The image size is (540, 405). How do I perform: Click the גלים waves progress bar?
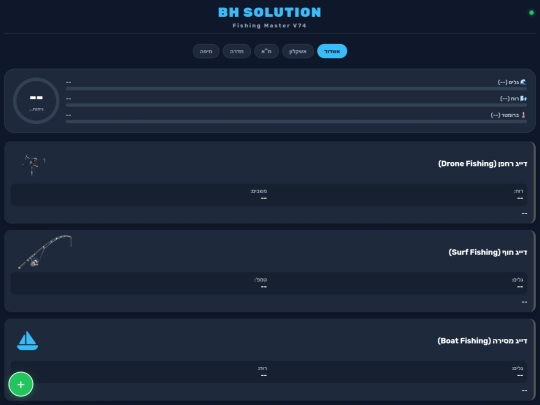[296, 89]
